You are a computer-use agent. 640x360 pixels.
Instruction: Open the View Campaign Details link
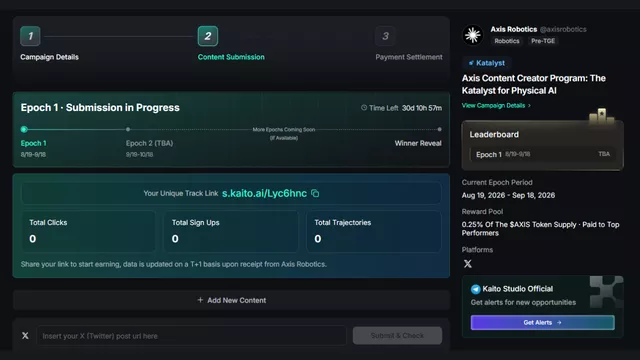click(x=493, y=105)
